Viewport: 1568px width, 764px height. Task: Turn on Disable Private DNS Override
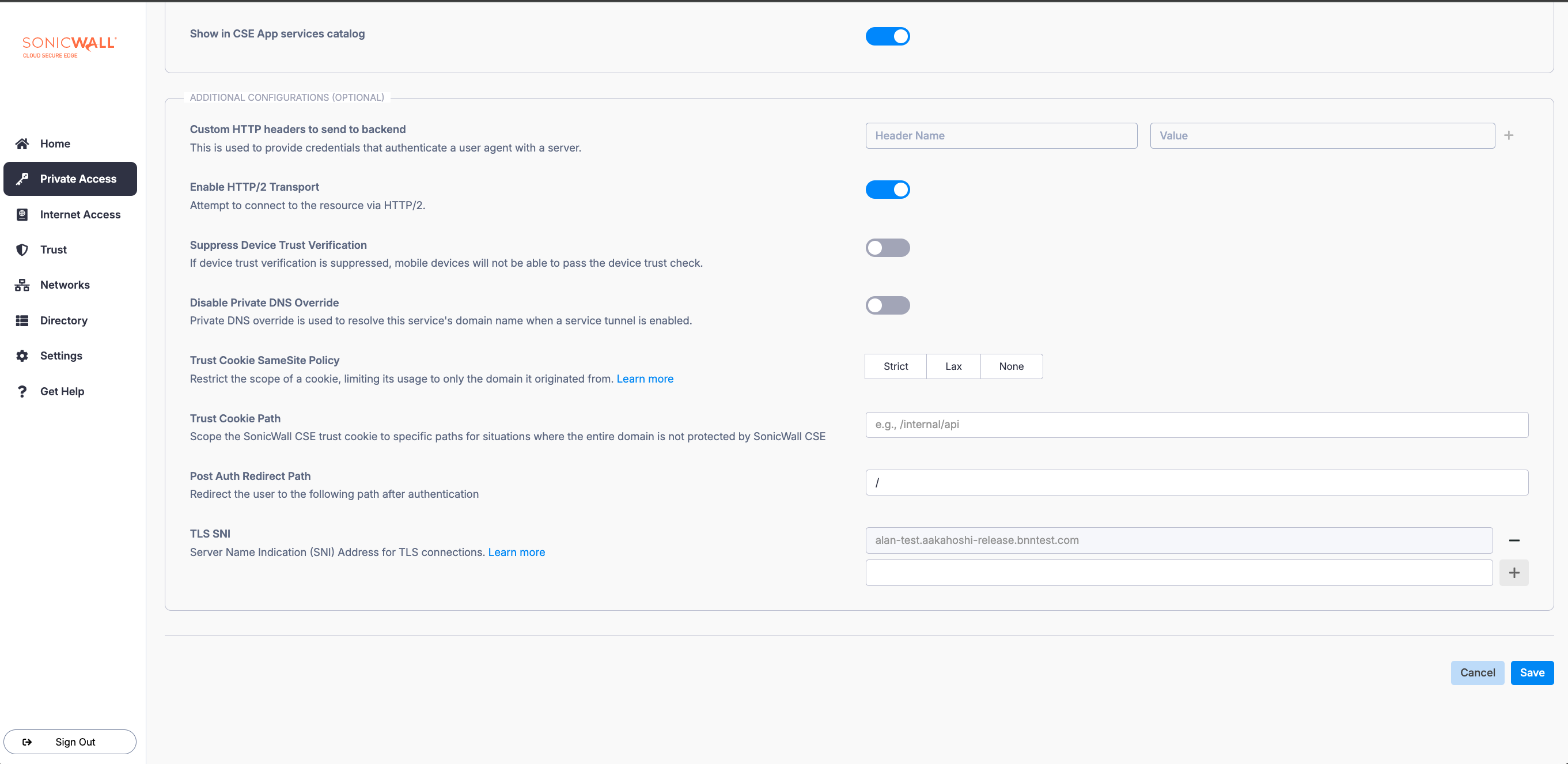(888, 305)
